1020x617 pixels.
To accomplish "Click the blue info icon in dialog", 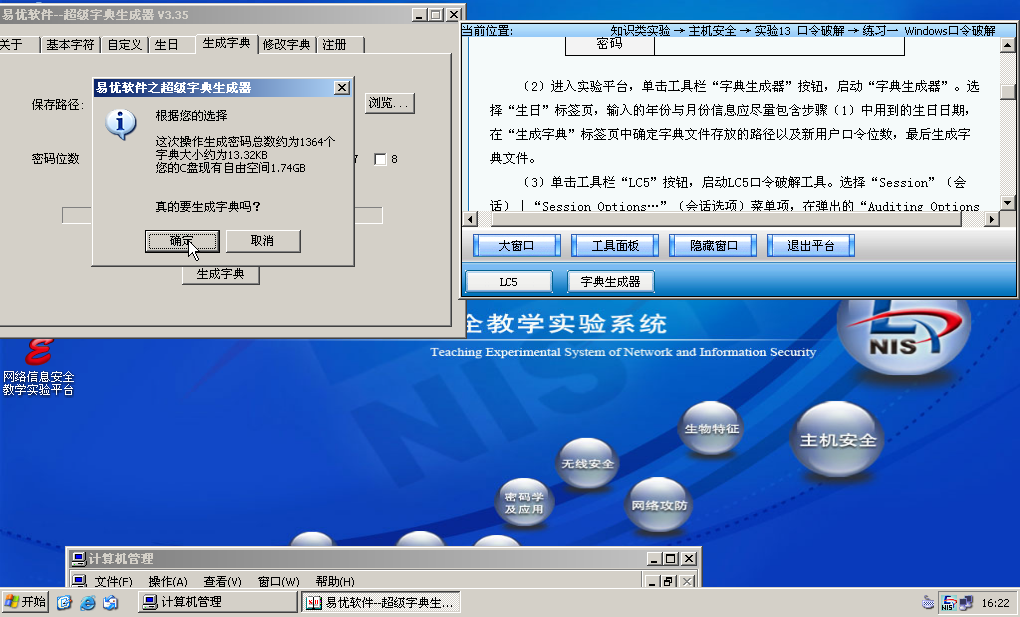I will 121,124.
